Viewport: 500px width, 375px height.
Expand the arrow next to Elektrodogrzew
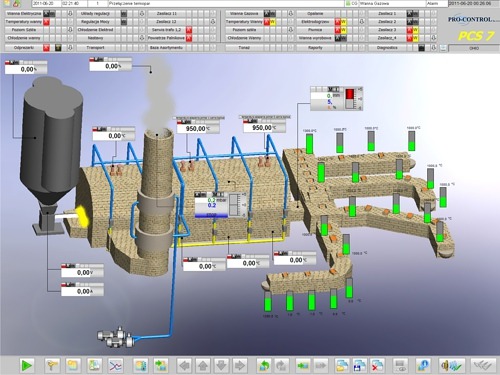tap(362, 22)
